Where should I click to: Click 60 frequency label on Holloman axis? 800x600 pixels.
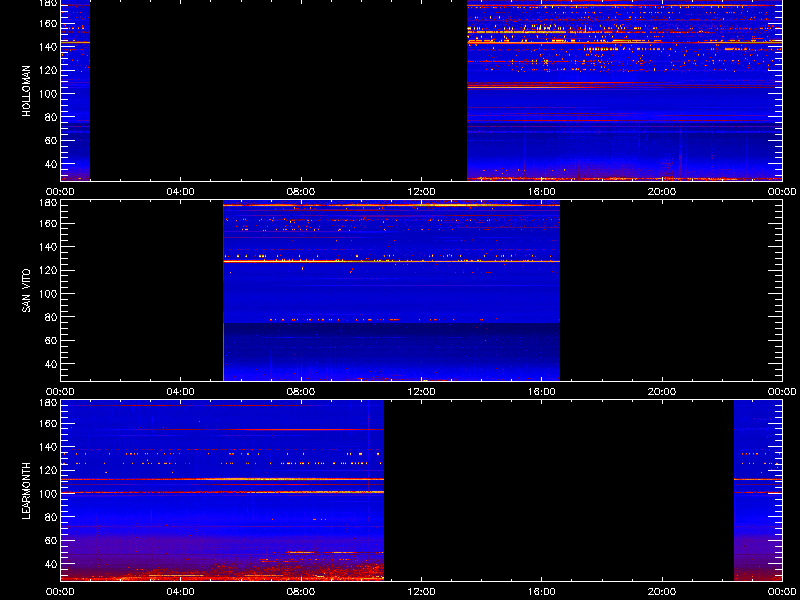pyautogui.click(x=51, y=141)
